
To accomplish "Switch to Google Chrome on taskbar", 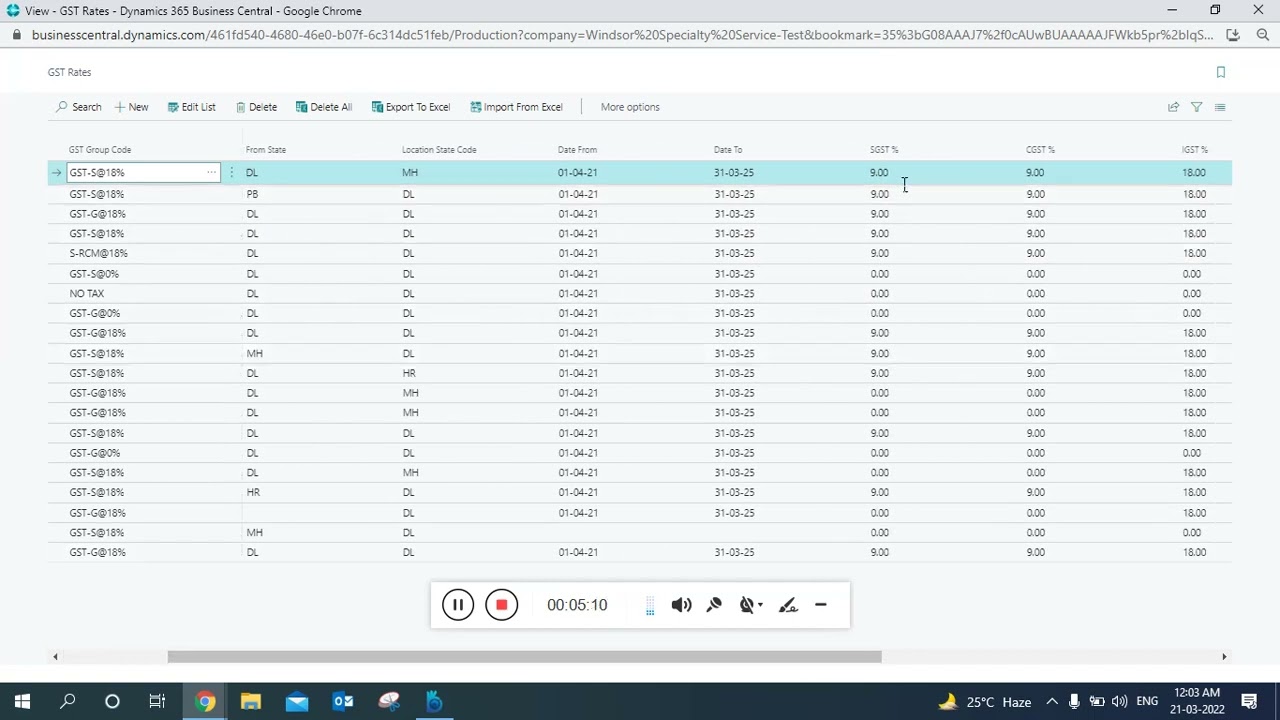I will [x=205, y=701].
